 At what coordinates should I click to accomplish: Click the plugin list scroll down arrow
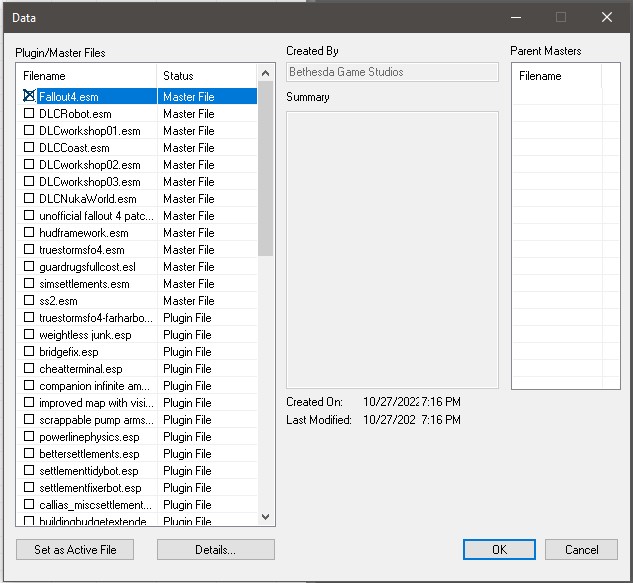coord(265,516)
